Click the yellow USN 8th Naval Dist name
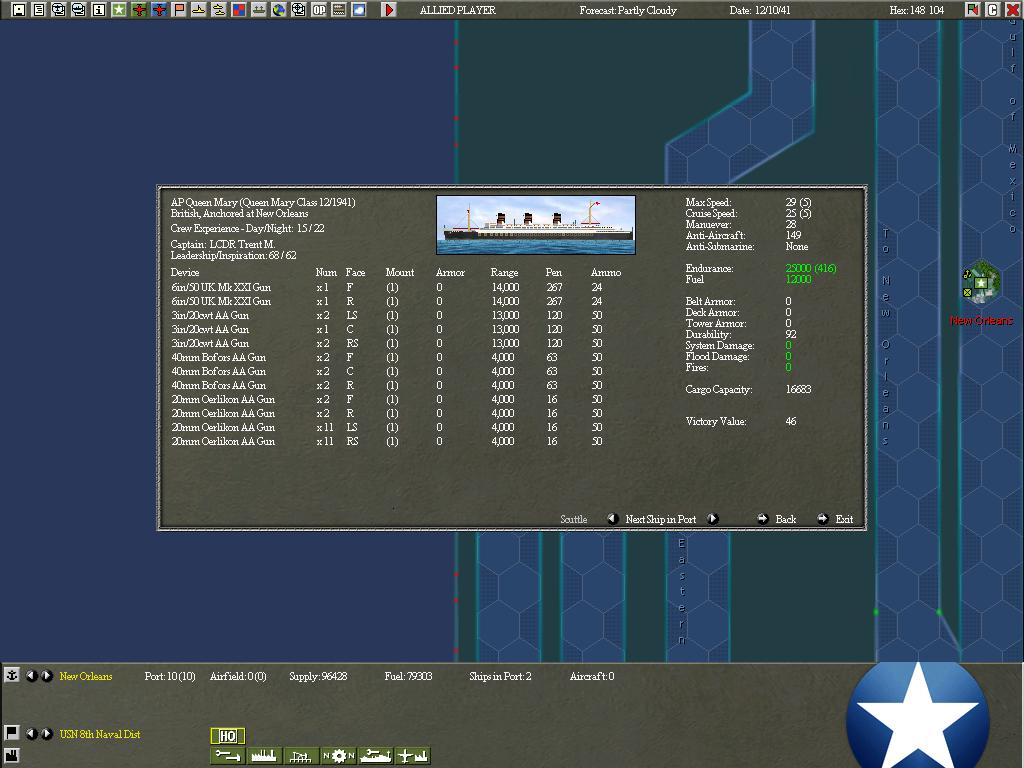The height and width of the screenshot is (768, 1024). pos(100,734)
